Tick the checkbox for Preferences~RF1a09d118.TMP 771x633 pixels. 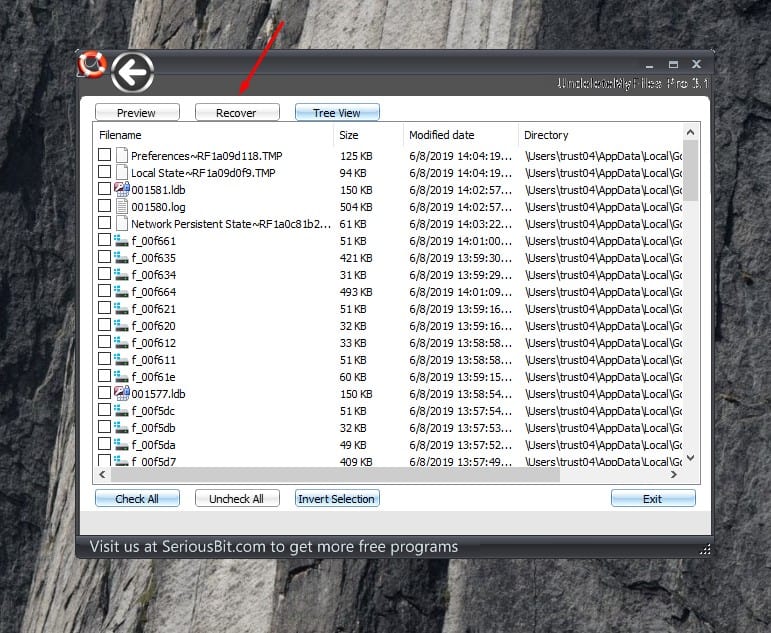pyautogui.click(x=104, y=155)
